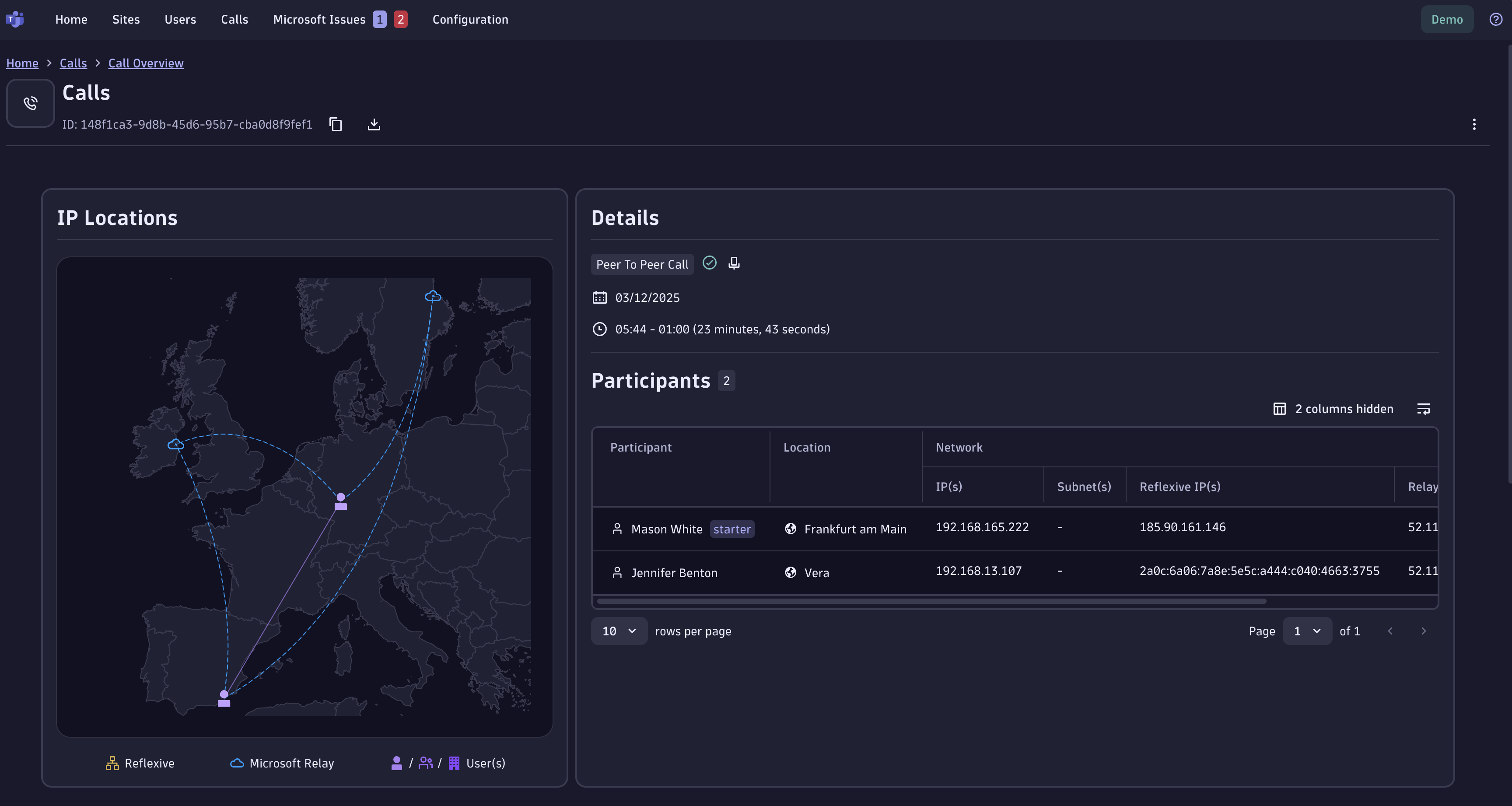This screenshot has height=806, width=1512.
Task: Click the Teams logo in the navigation bar
Action: point(15,19)
